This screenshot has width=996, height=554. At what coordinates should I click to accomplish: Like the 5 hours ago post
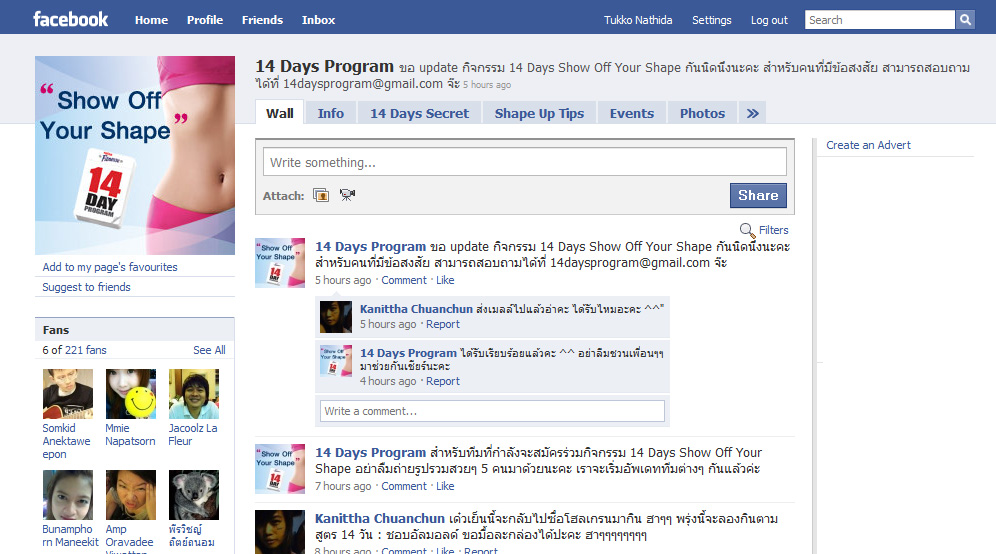(x=445, y=280)
